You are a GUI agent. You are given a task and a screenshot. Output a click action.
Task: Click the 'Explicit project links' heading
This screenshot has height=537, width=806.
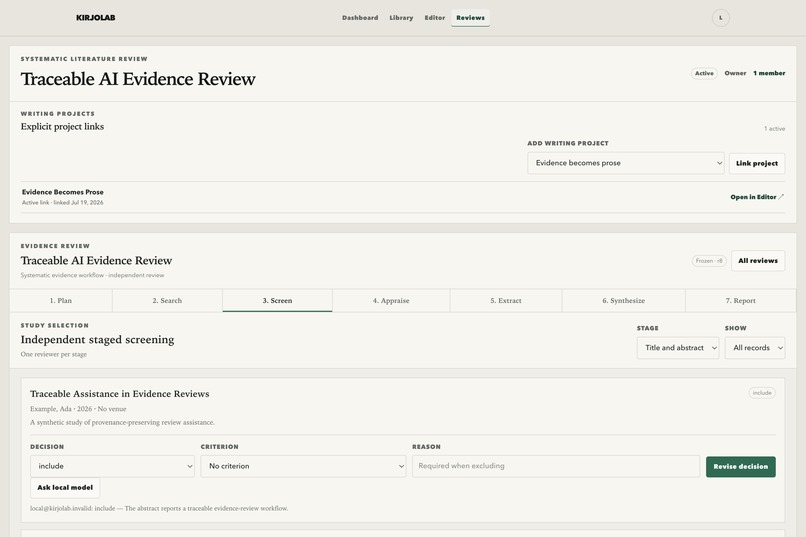point(62,126)
